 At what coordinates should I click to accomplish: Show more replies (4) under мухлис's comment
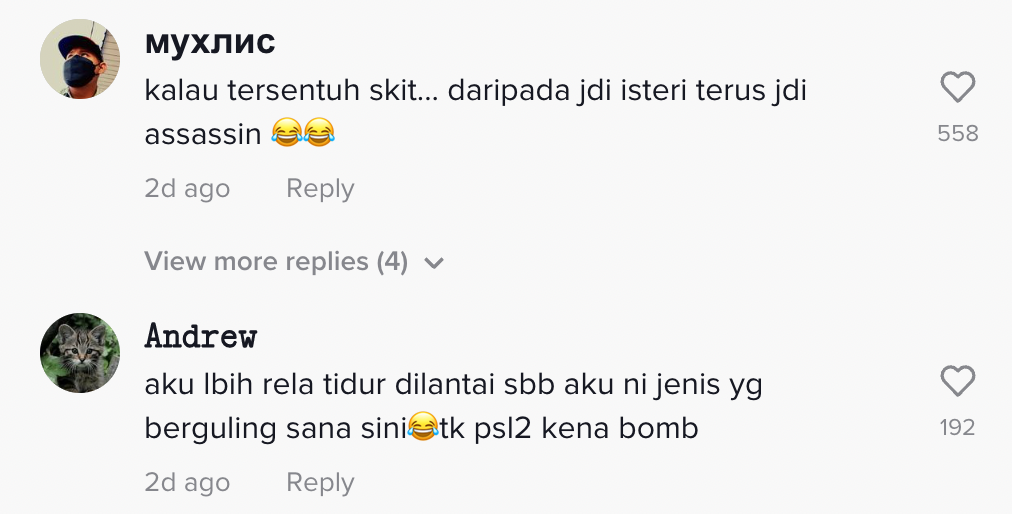tap(276, 262)
